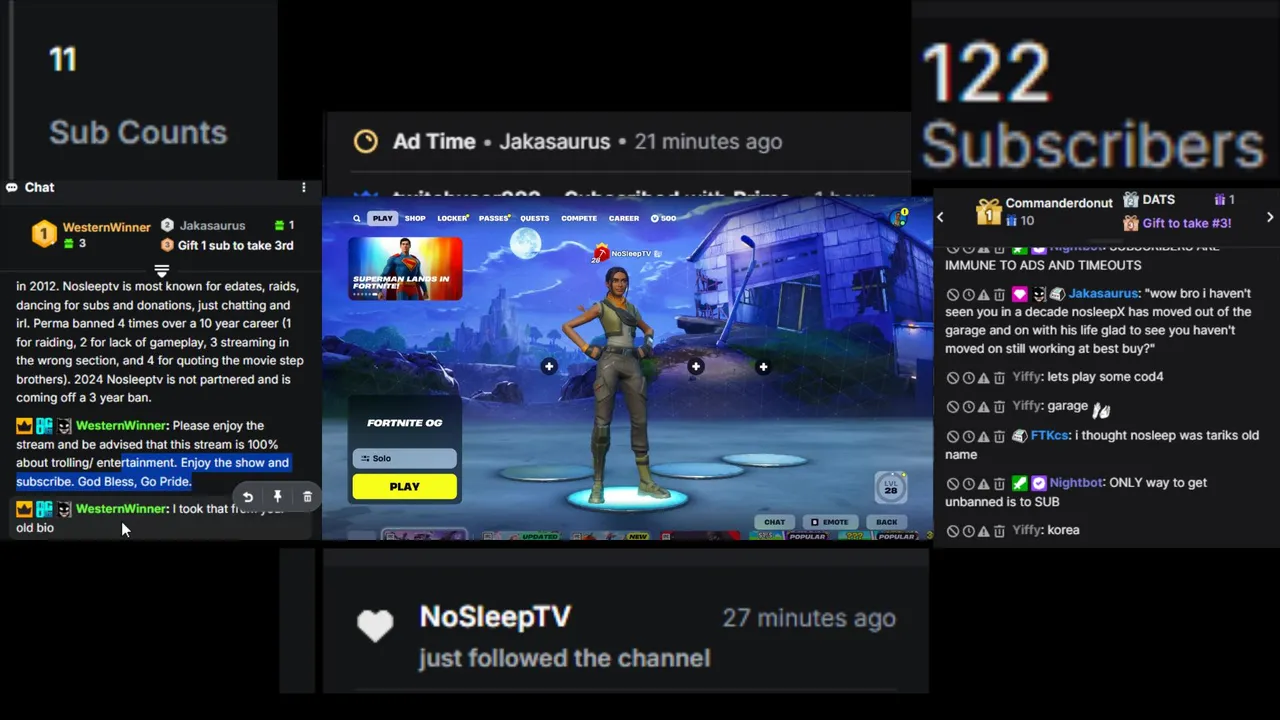Viewport: 1280px width, 720px height.
Task: Click the first plus slot left of character
Action: [x=549, y=367]
